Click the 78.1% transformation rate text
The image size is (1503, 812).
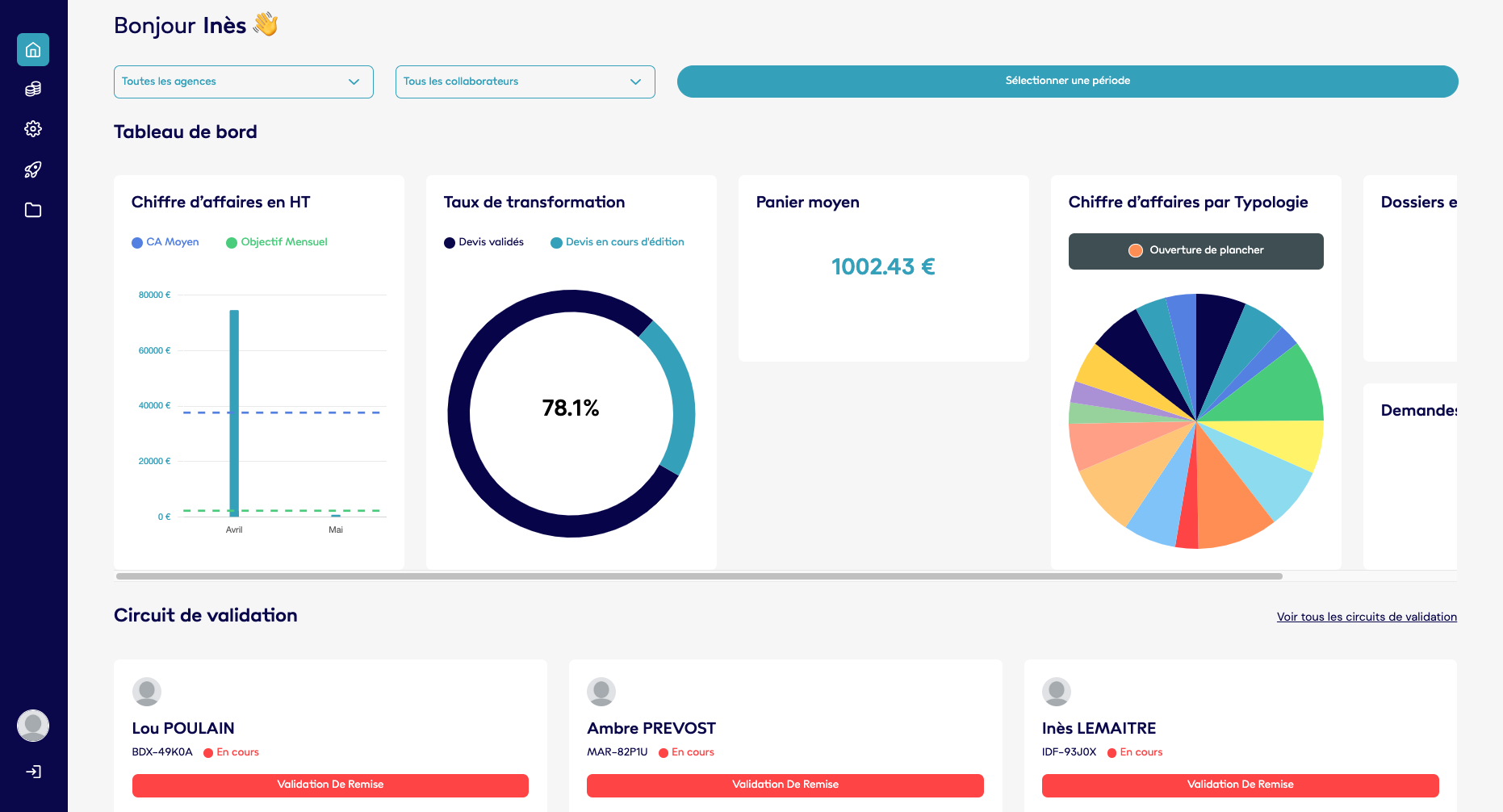pyautogui.click(x=571, y=408)
